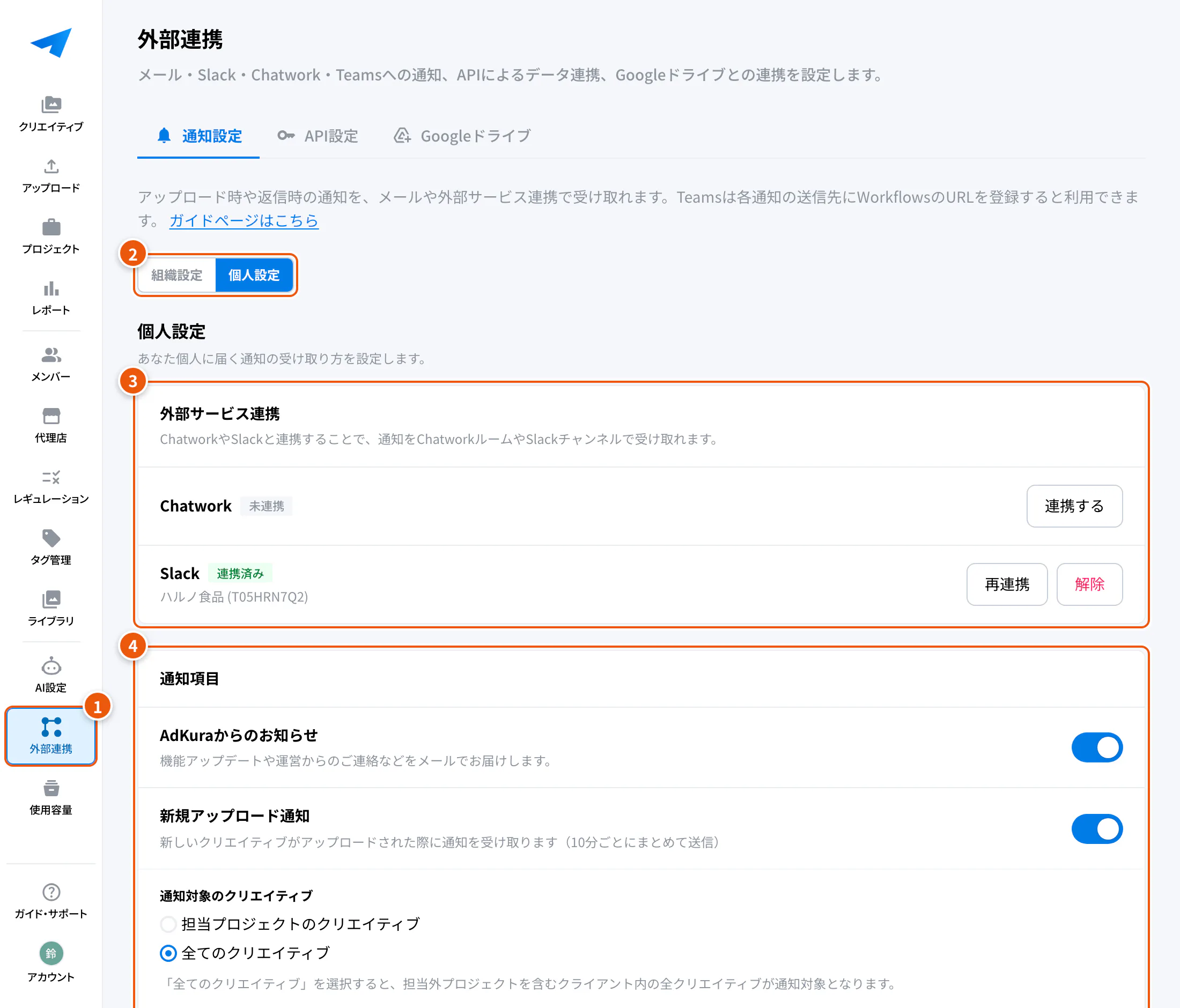Select 個人設定 segment
Image resolution: width=1180 pixels, height=1008 pixels.
tap(254, 275)
